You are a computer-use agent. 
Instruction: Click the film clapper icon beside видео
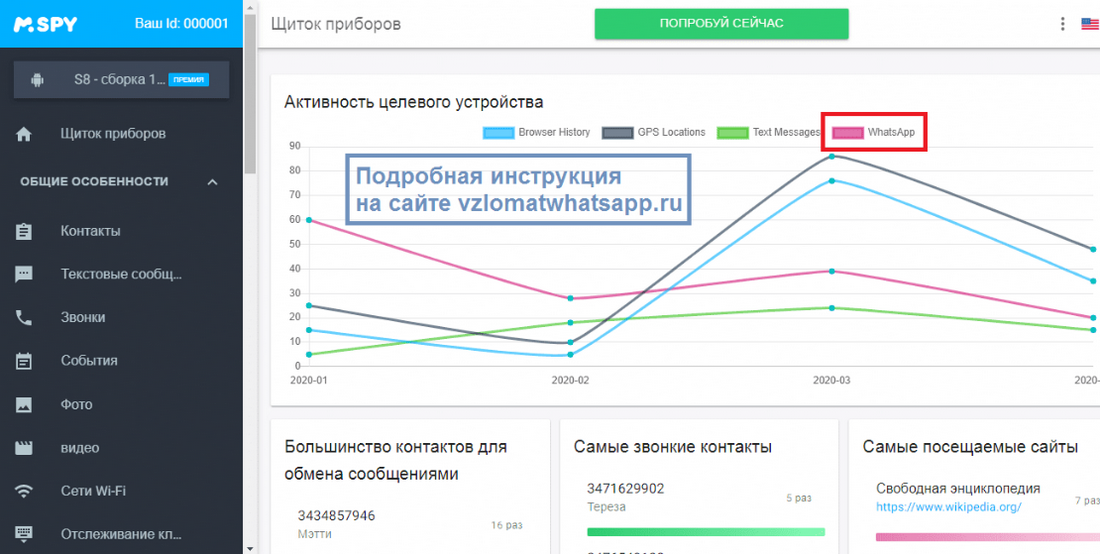point(24,448)
